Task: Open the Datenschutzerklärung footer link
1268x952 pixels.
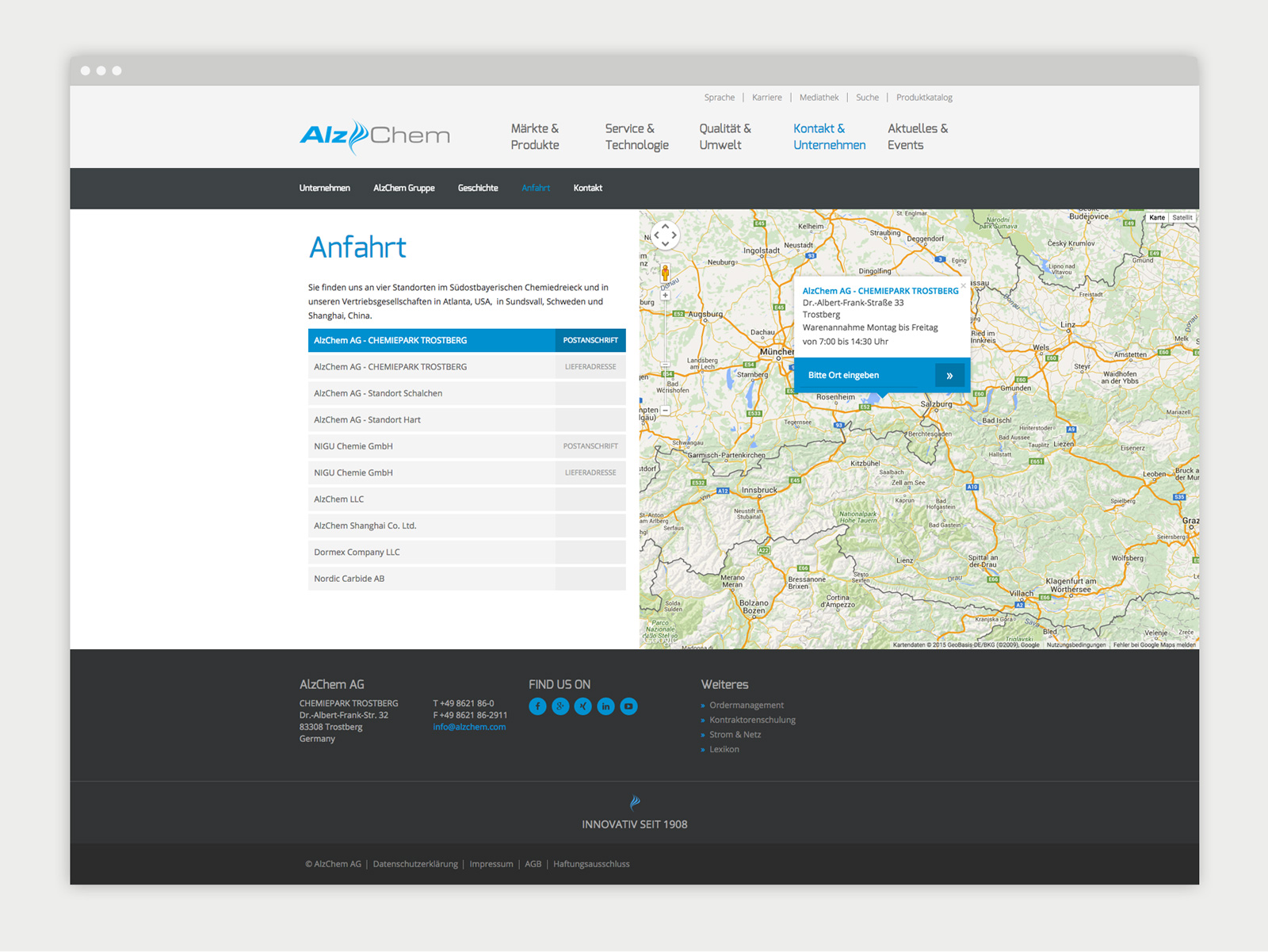Action: point(415,864)
